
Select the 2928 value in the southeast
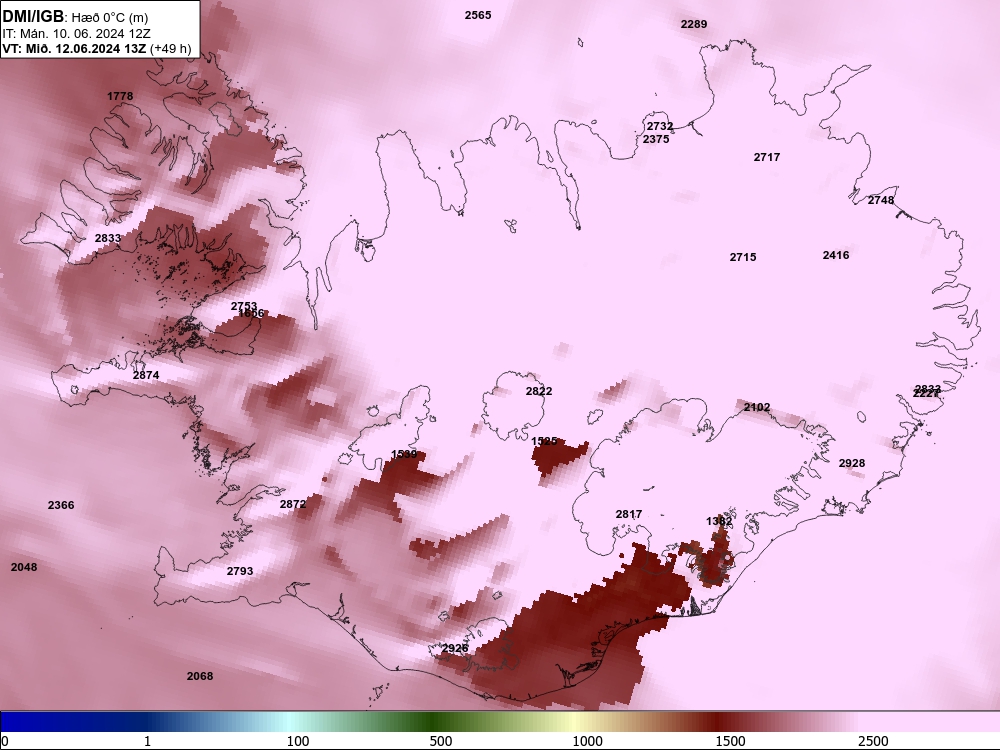[x=852, y=463]
